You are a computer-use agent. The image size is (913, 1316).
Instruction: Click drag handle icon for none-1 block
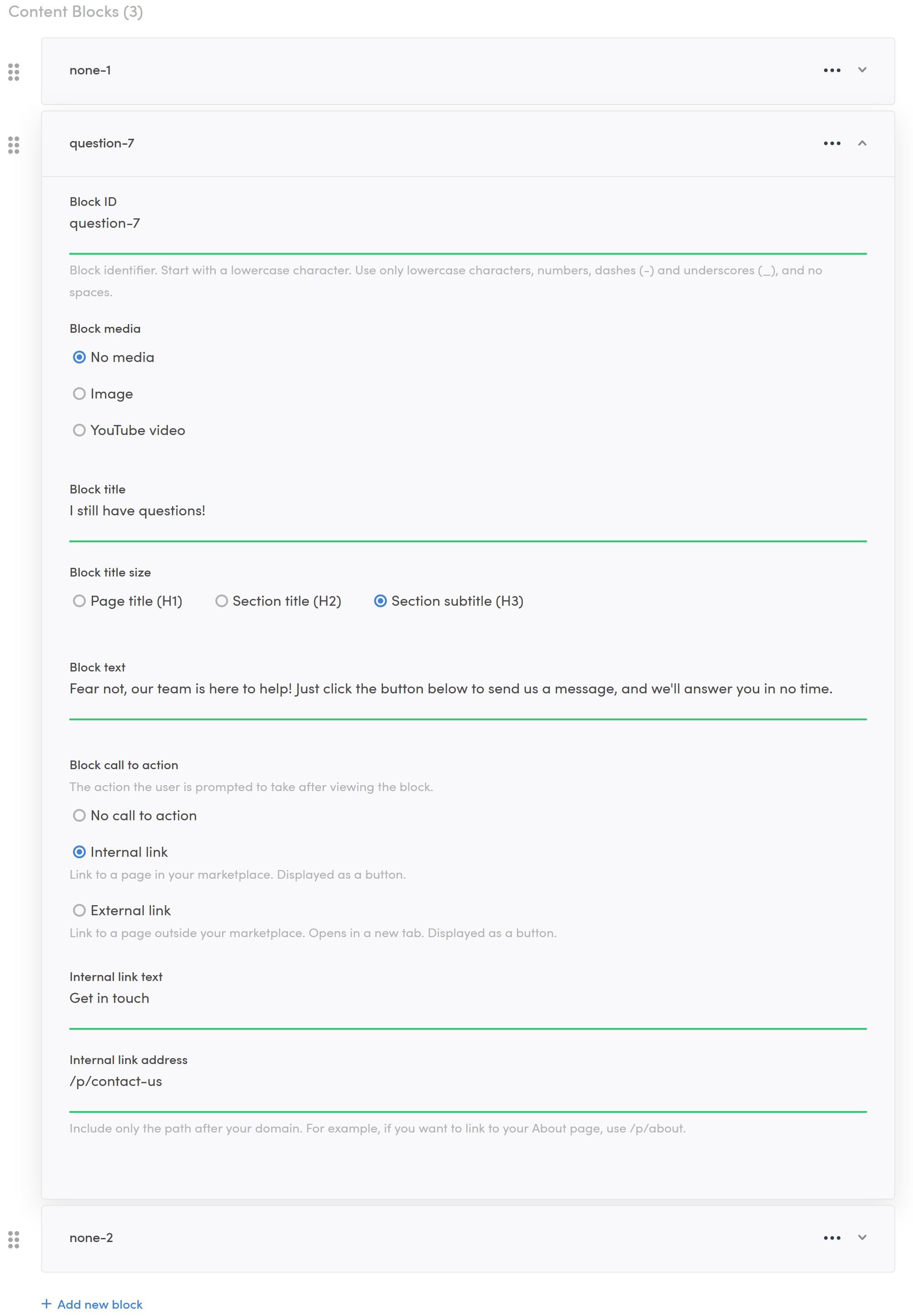pyautogui.click(x=14, y=72)
